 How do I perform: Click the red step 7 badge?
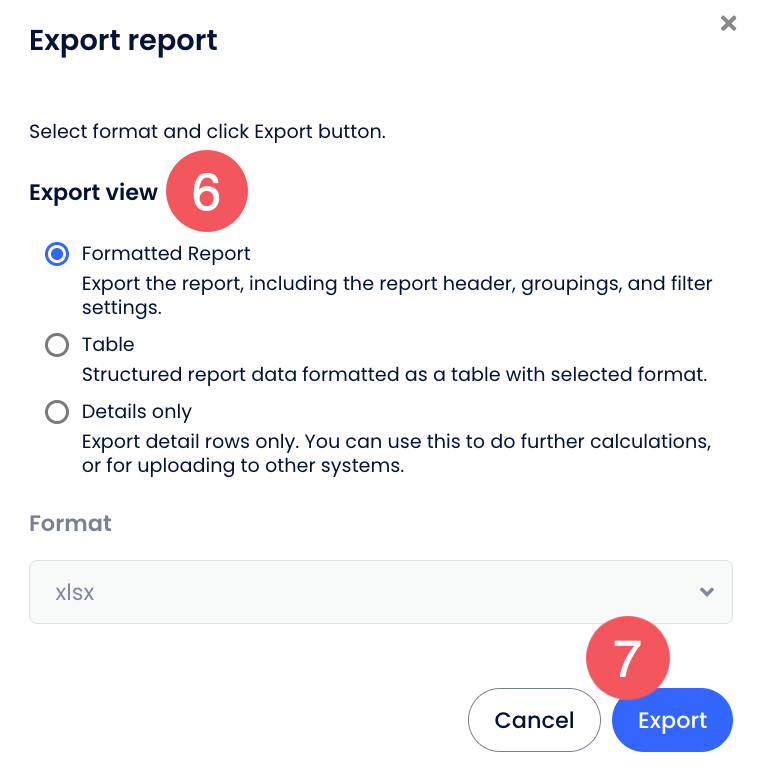pos(627,659)
